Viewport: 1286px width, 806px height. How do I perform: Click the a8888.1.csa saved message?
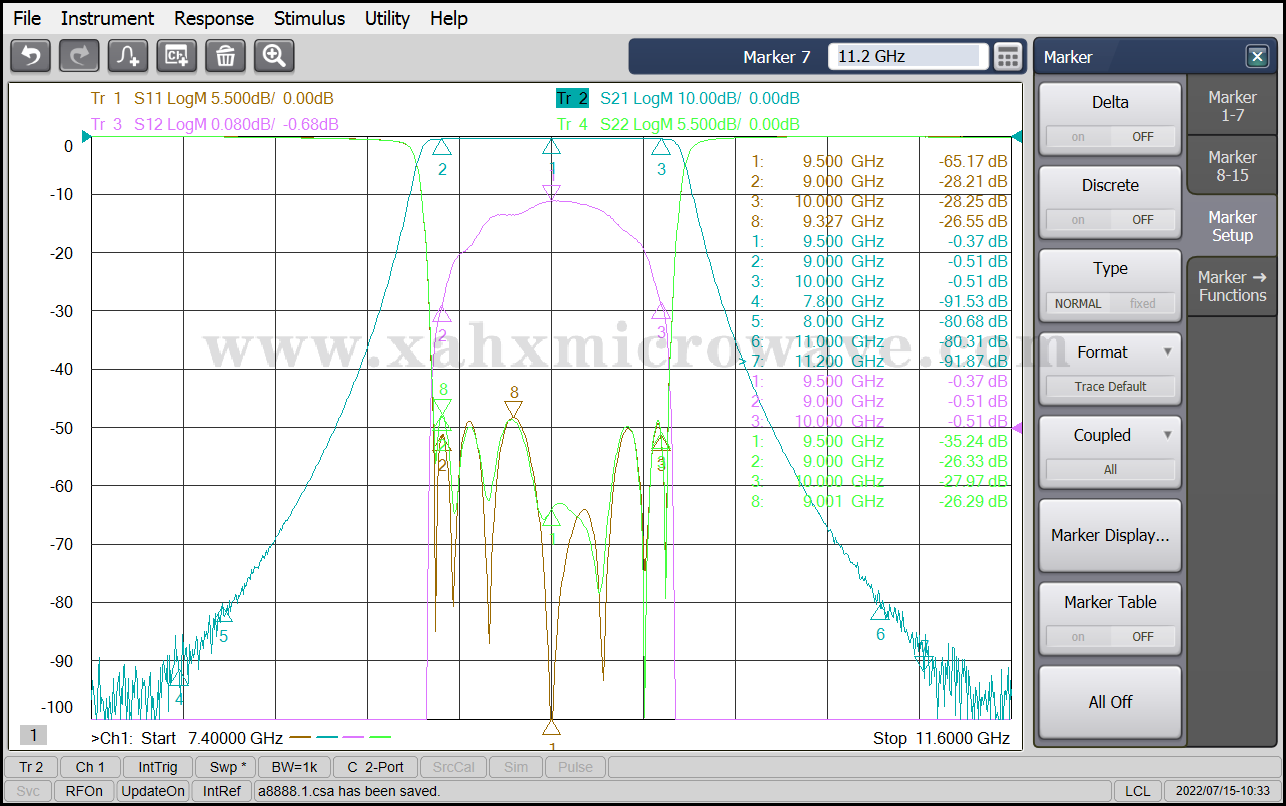349,791
